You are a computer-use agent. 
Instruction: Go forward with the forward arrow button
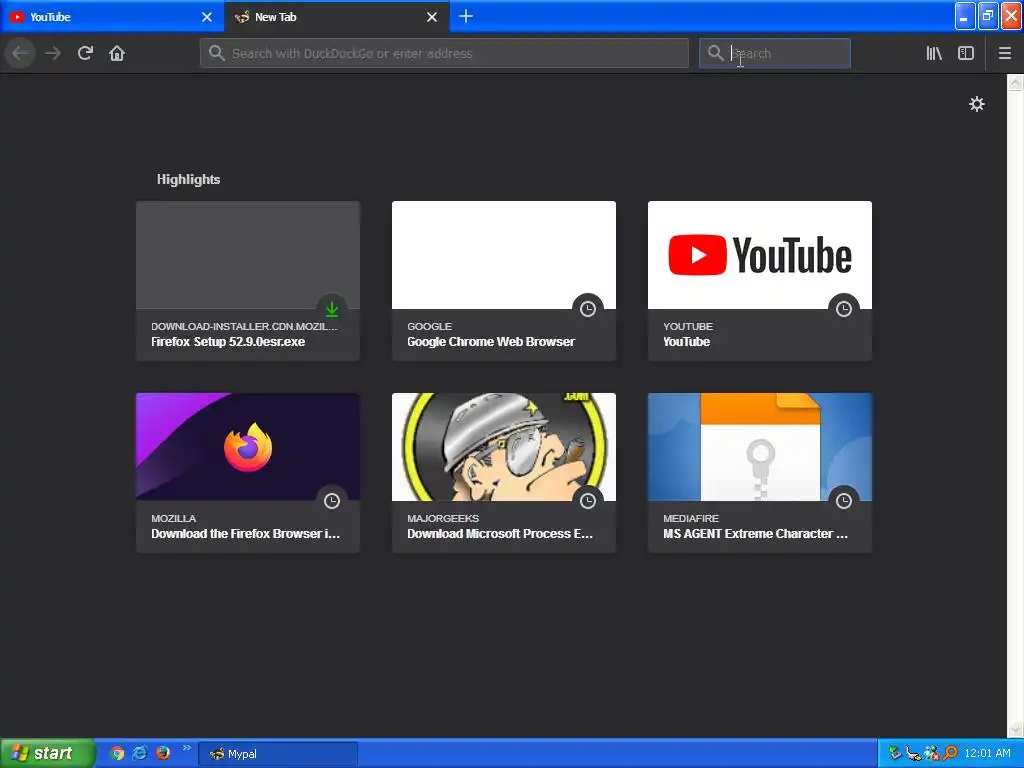point(53,53)
